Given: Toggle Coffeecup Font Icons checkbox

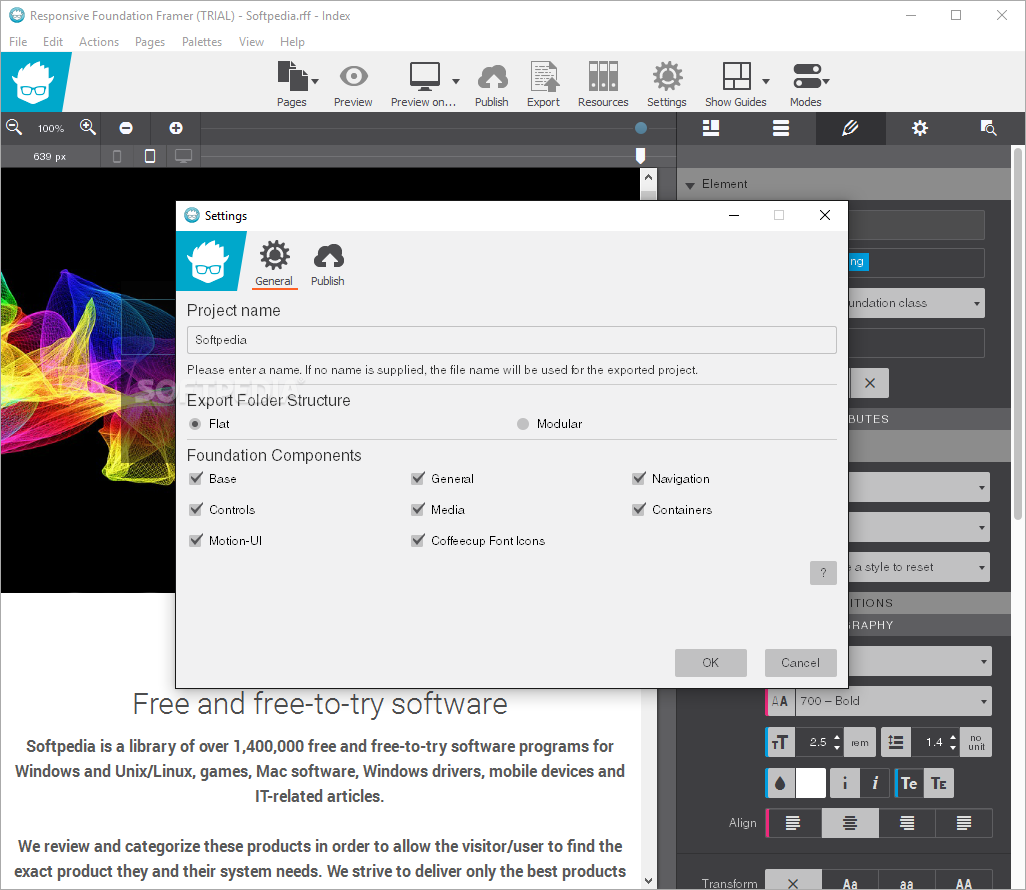Looking at the screenshot, I should [417, 540].
